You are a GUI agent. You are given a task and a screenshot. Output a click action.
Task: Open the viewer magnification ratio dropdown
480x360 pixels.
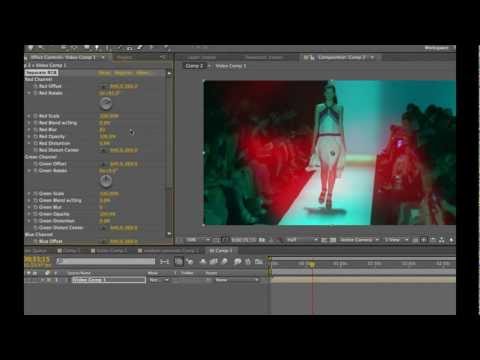[198, 240]
